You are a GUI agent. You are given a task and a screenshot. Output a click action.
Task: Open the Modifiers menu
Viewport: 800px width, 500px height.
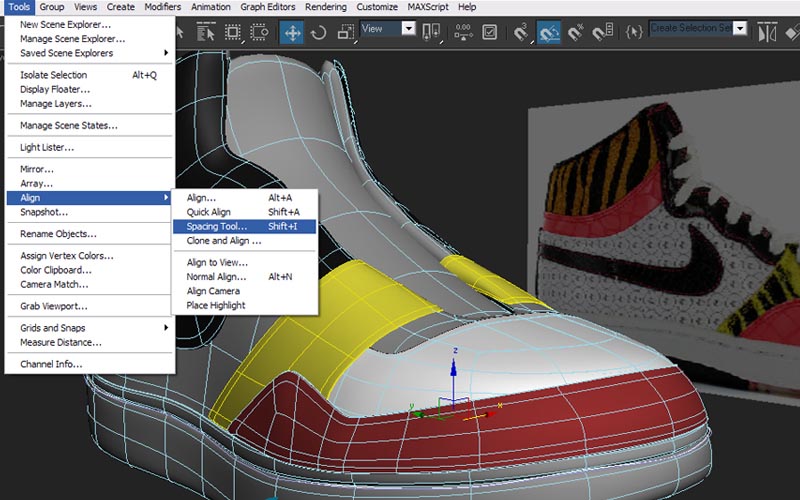tap(162, 7)
